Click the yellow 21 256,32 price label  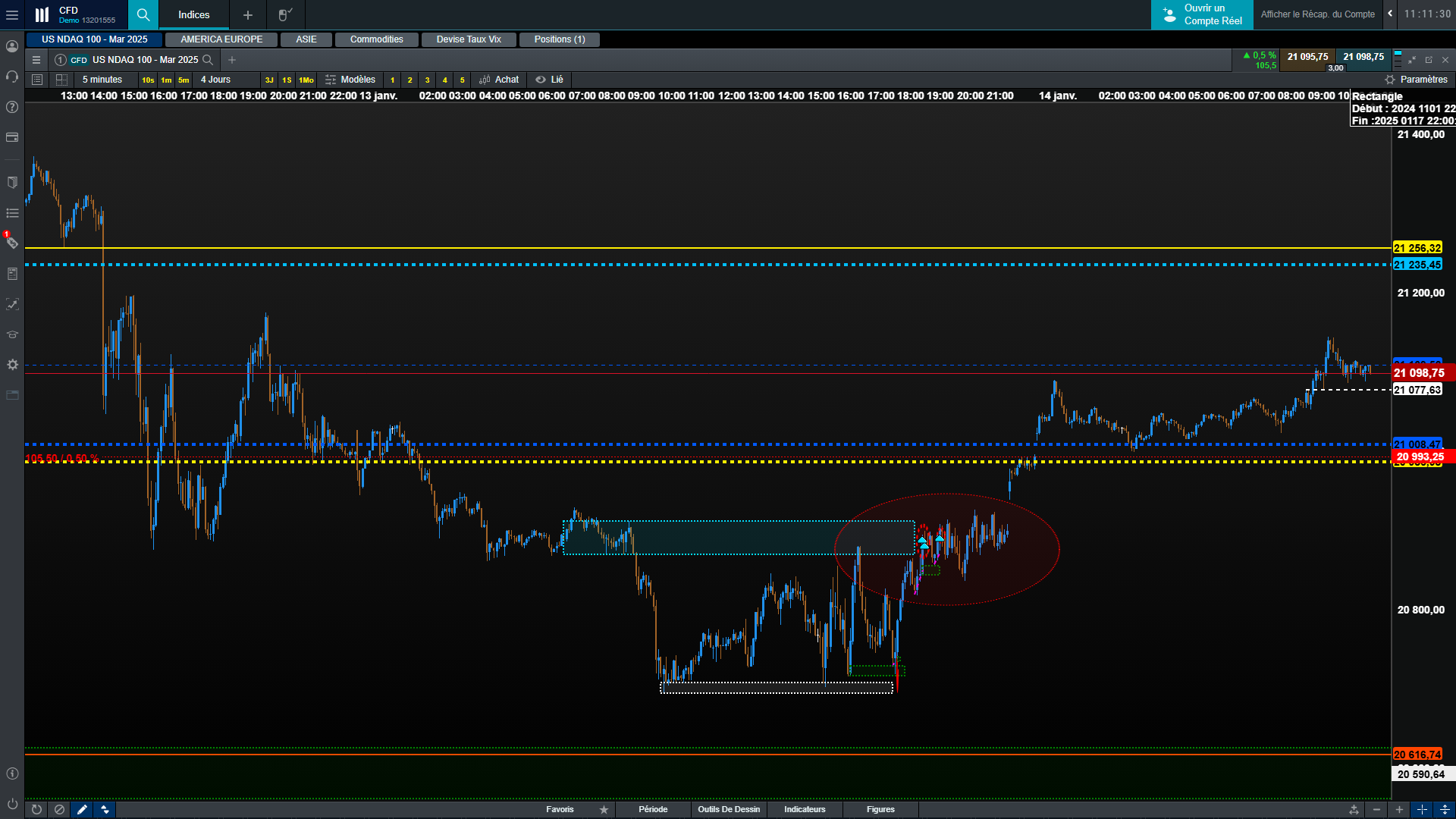(x=1417, y=248)
